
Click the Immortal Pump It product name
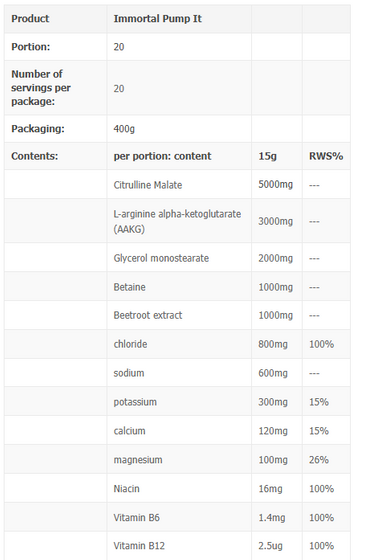click(157, 19)
